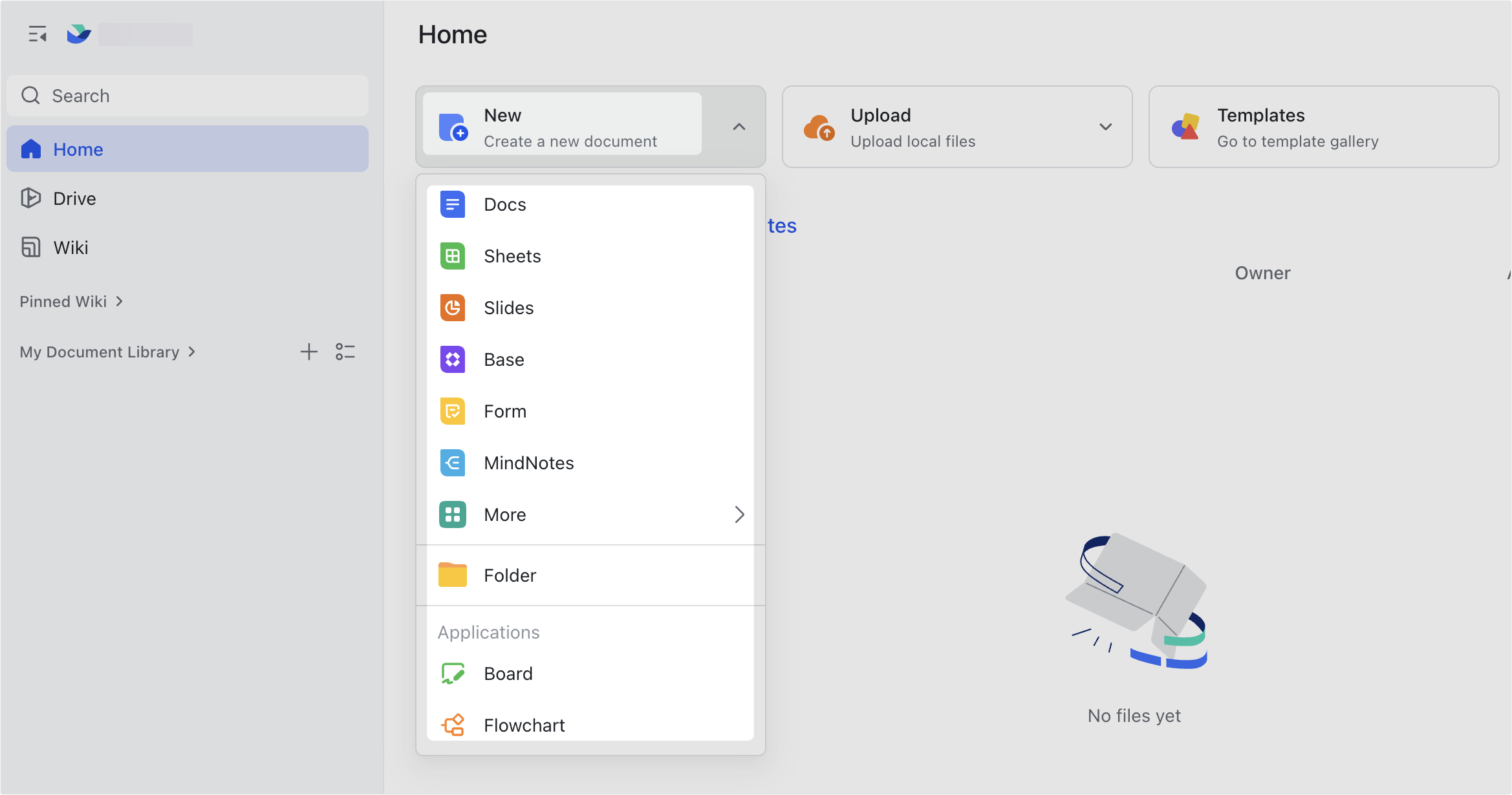Click the Search field
The image size is (1512, 795).
point(187,95)
